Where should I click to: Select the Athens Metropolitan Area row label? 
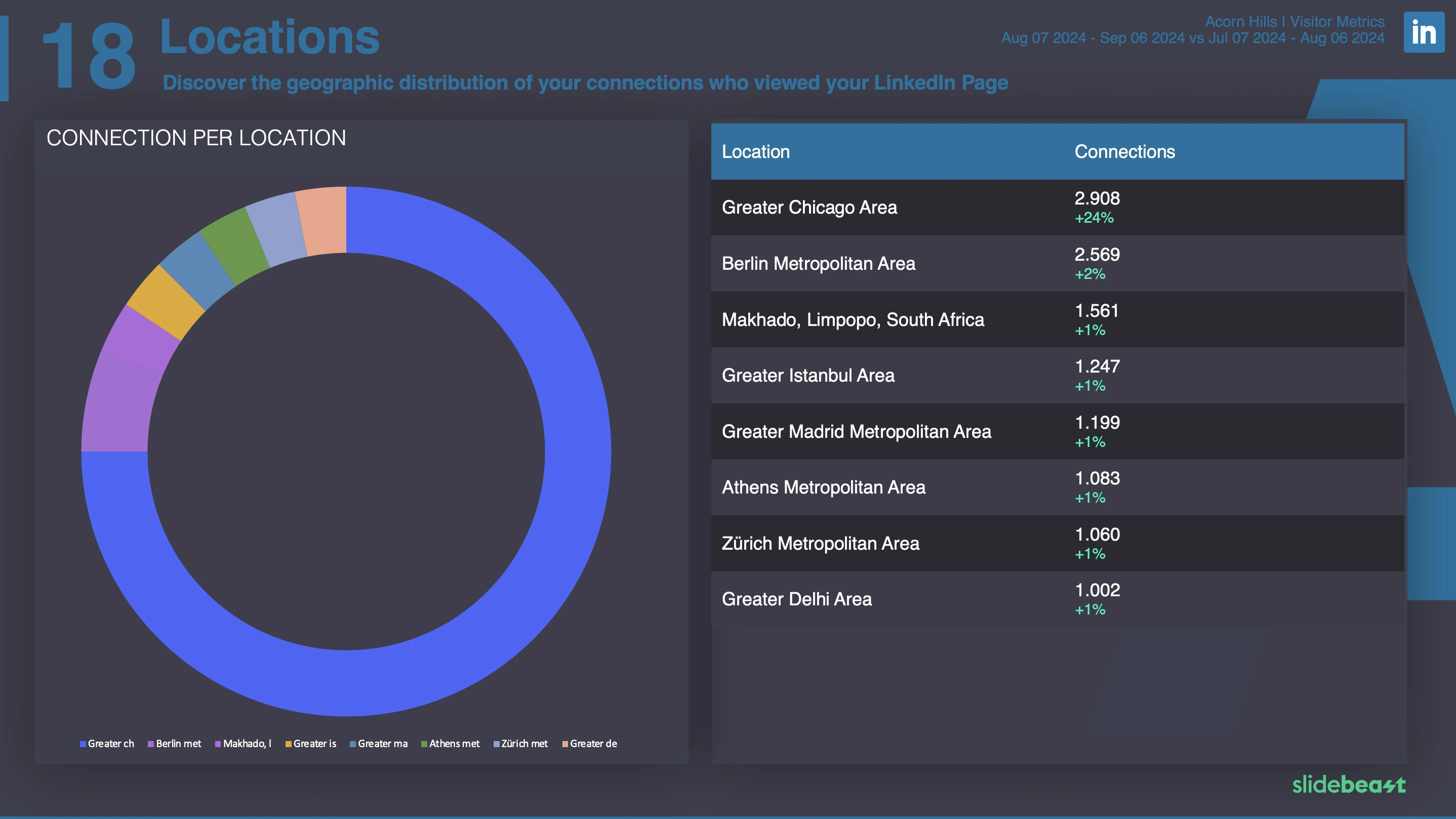click(824, 487)
